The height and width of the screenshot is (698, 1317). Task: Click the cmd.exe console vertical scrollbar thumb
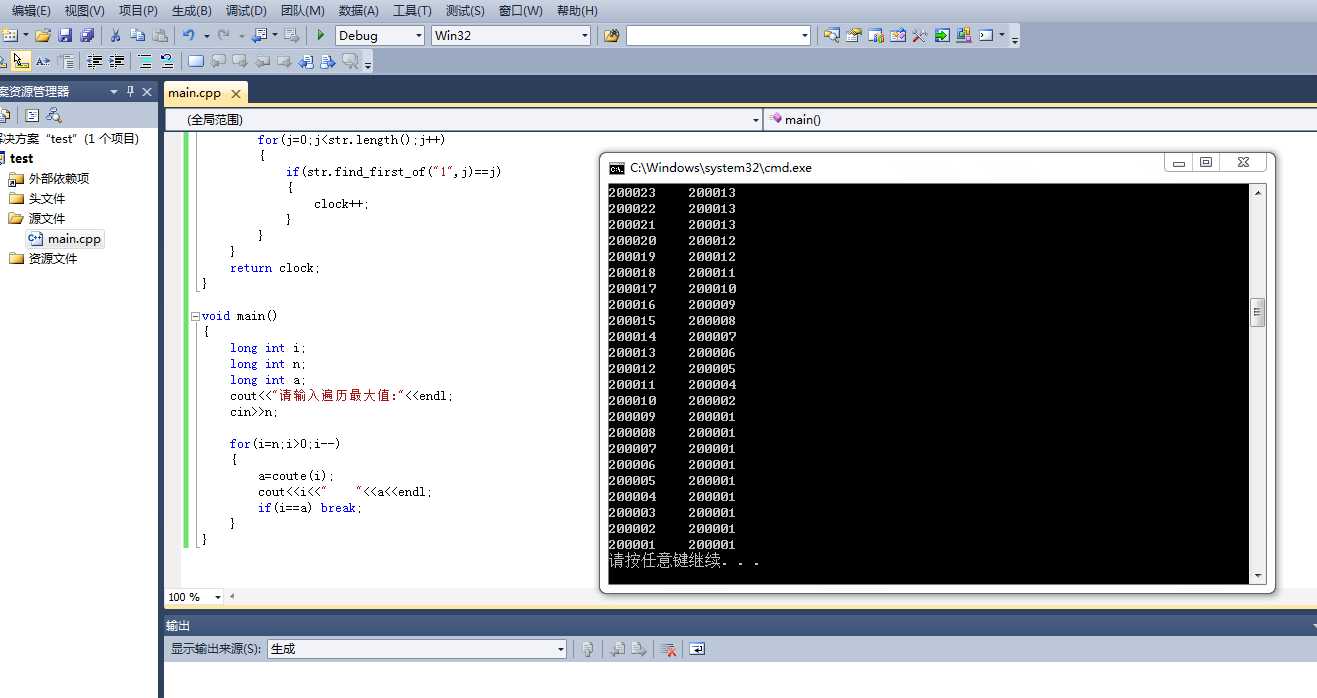[x=1258, y=312]
